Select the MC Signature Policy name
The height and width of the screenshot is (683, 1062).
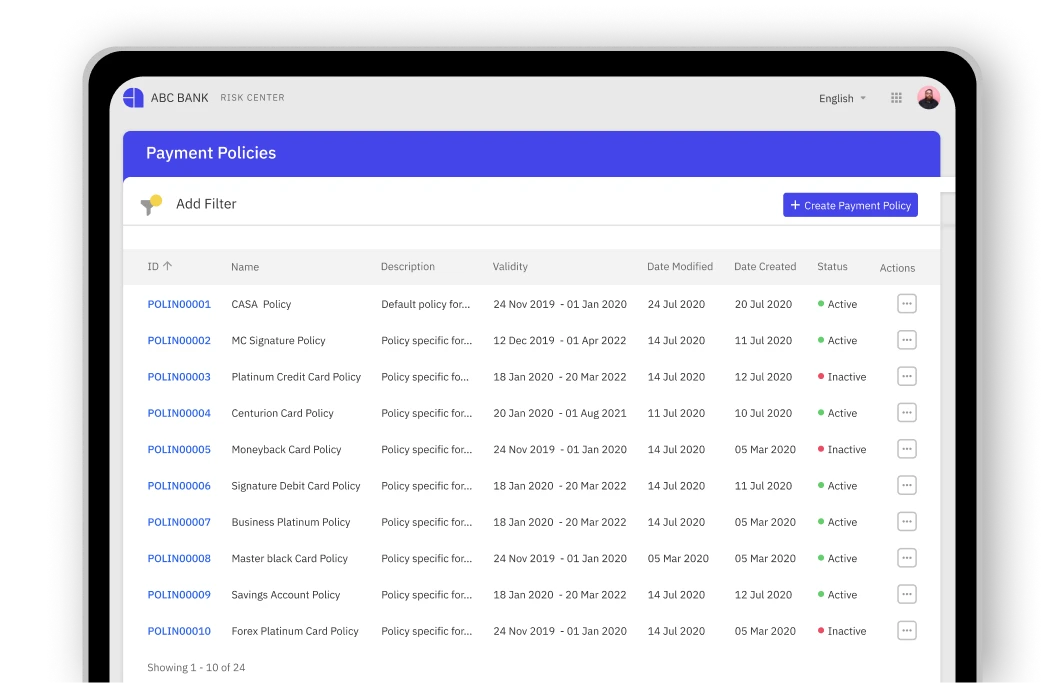click(x=278, y=340)
